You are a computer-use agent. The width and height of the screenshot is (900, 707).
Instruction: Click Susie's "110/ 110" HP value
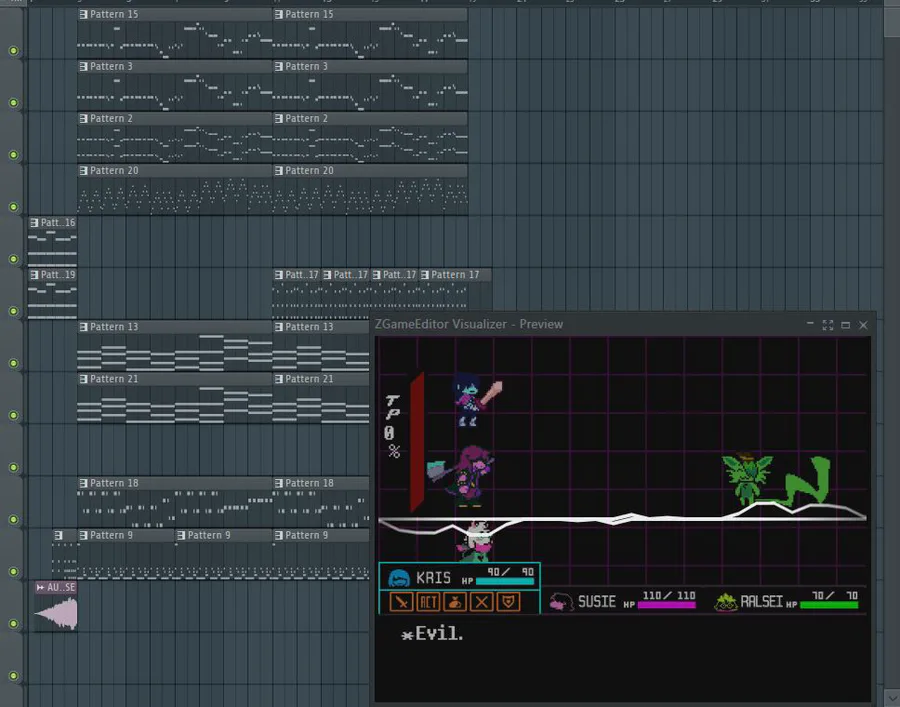coord(669,596)
